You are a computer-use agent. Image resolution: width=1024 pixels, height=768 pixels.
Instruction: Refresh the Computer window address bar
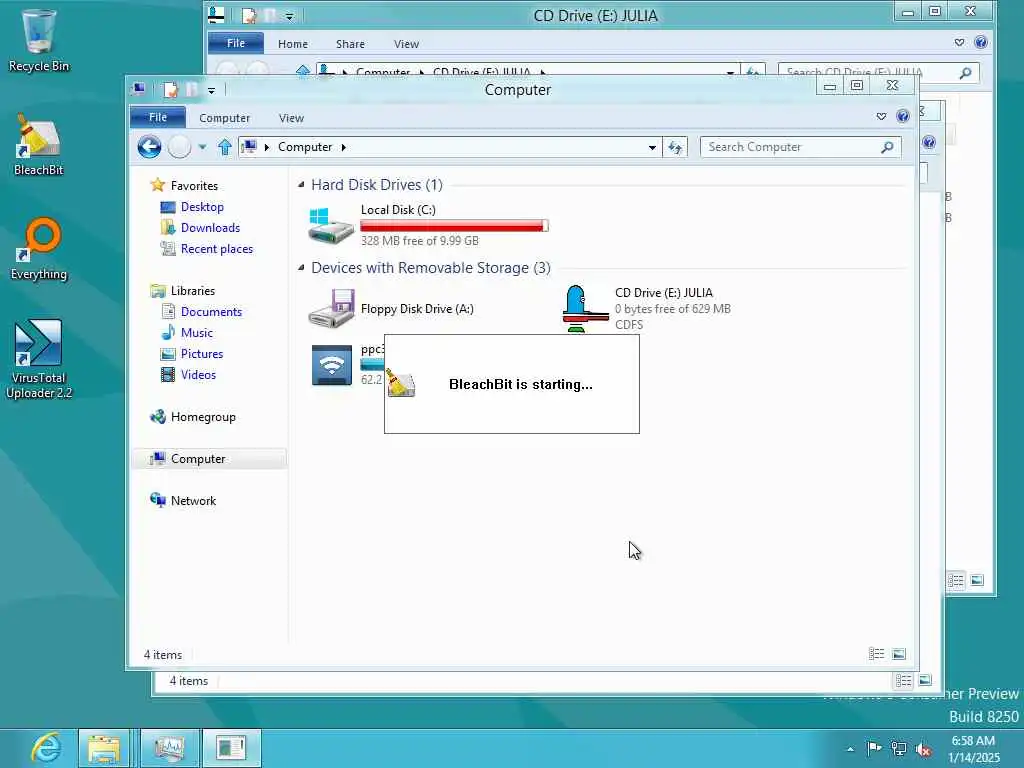tap(675, 148)
